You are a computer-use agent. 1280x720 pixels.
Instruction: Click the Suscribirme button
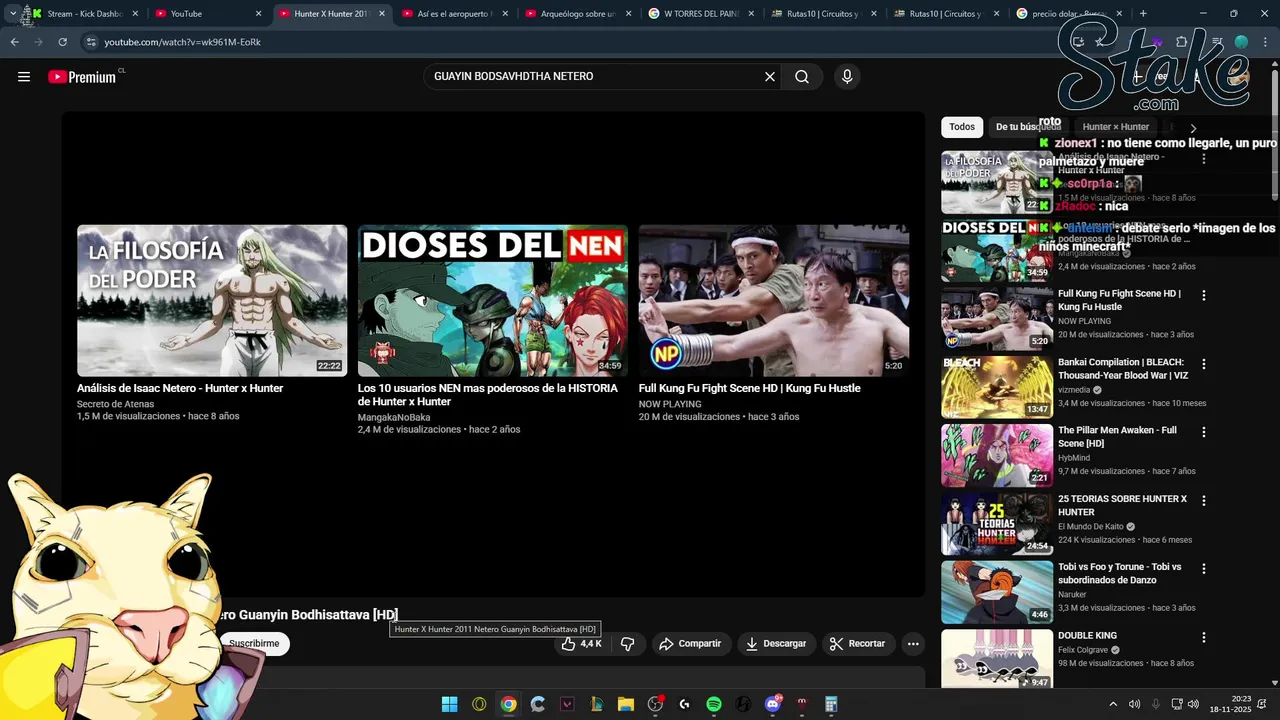(254, 644)
